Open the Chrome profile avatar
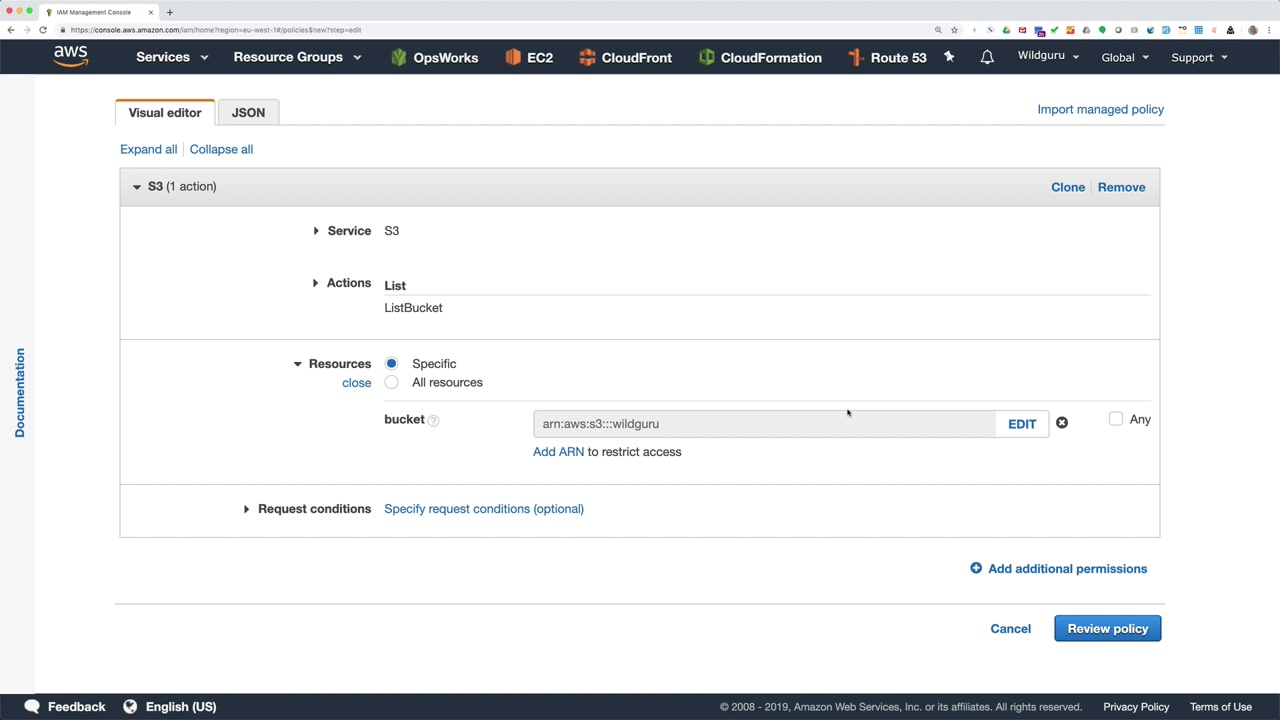This screenshot has width=1280, height=720. (1253, 30)
